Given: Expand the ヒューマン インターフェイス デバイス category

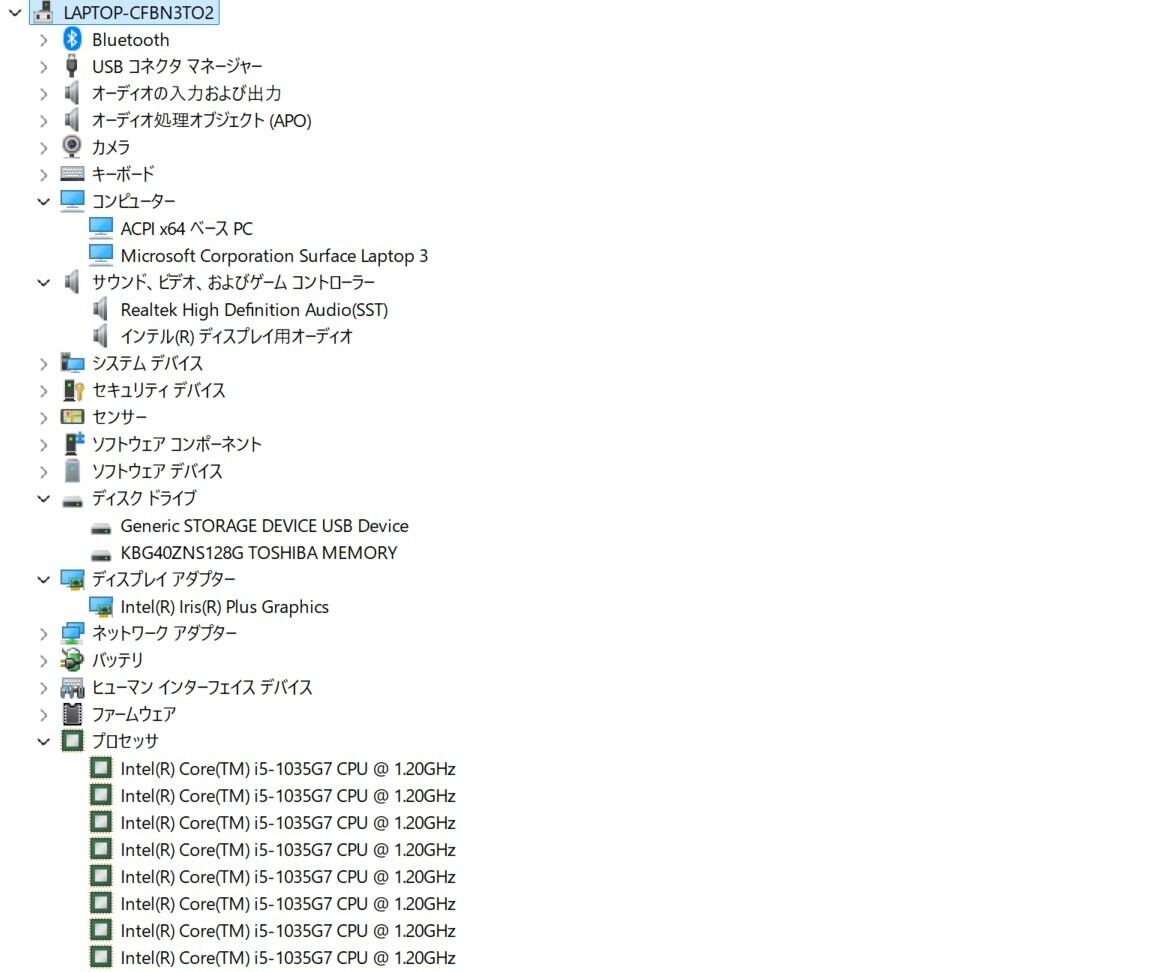Looking at the screenshot, I should [44, 688].
